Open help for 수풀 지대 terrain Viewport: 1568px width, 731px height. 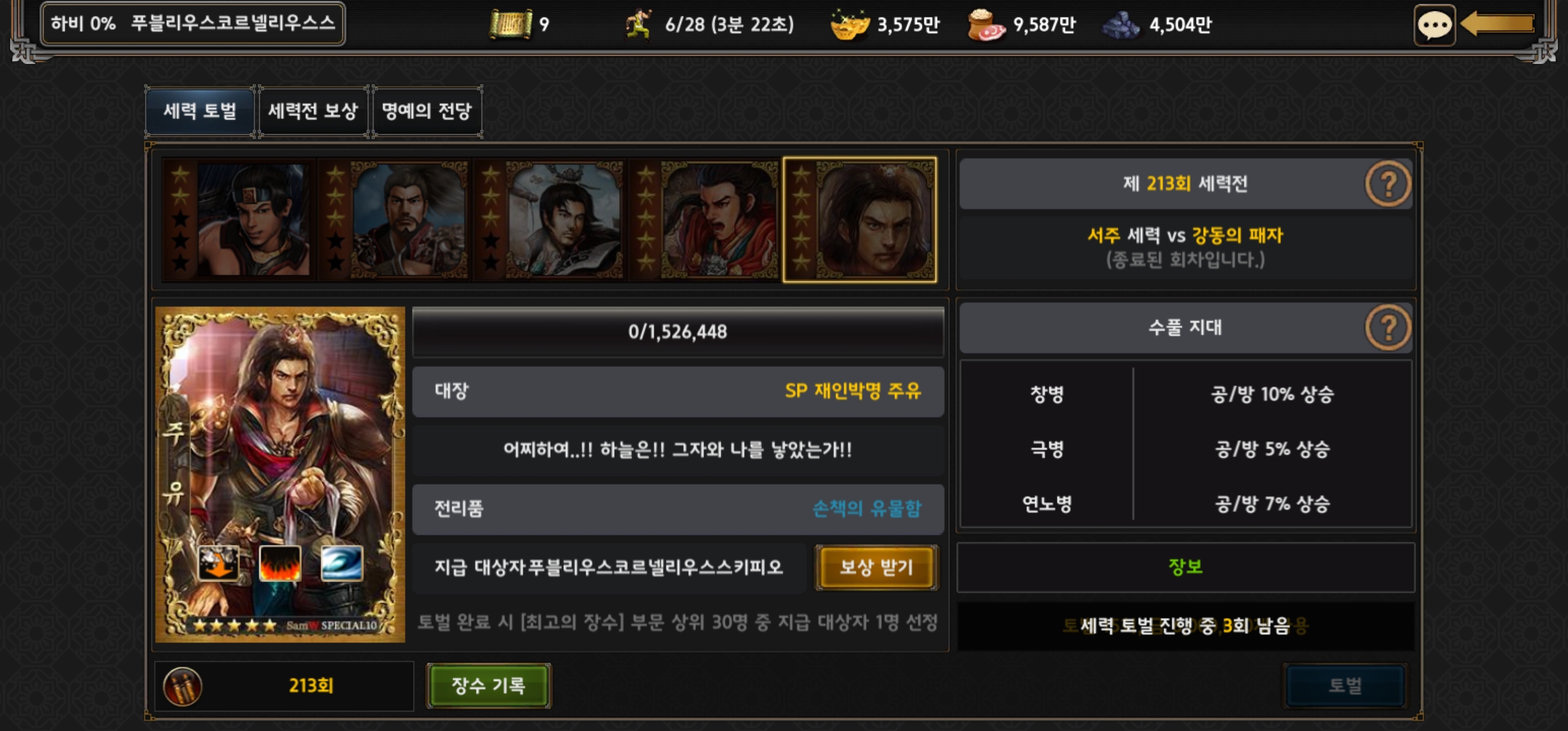(x=1388, y=328)
